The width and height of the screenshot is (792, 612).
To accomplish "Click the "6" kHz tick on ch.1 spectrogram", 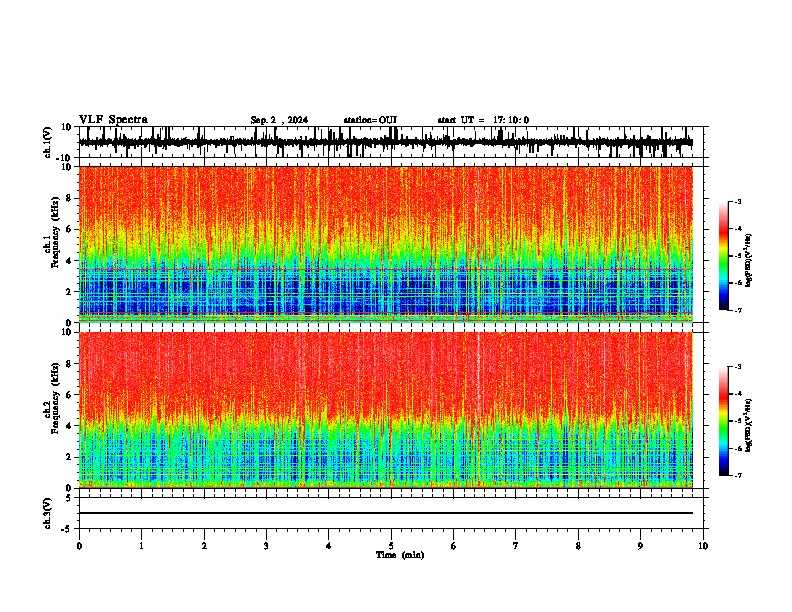I will [x=69, y=229].
